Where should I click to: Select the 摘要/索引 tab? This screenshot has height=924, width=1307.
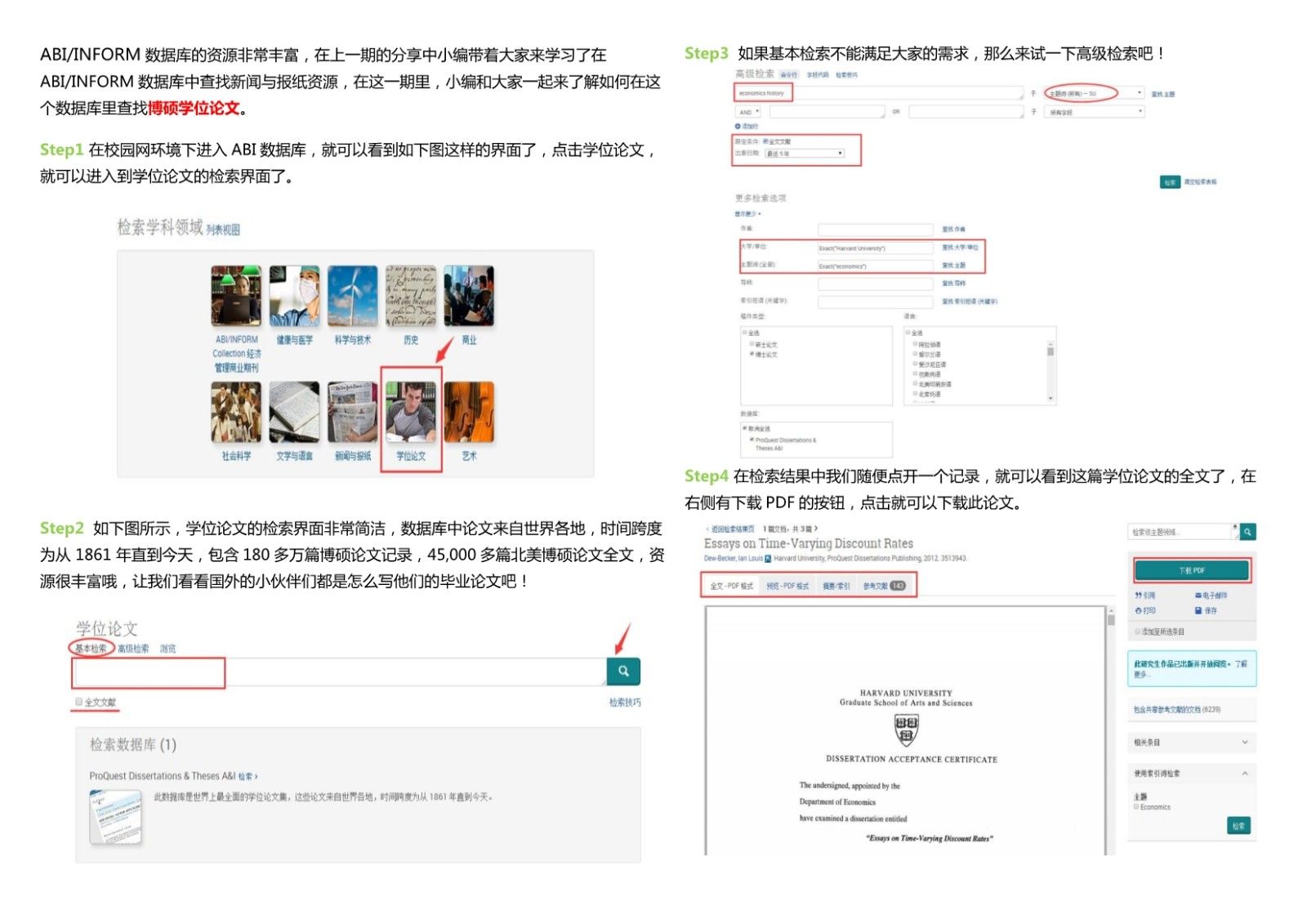pos(836,586)
